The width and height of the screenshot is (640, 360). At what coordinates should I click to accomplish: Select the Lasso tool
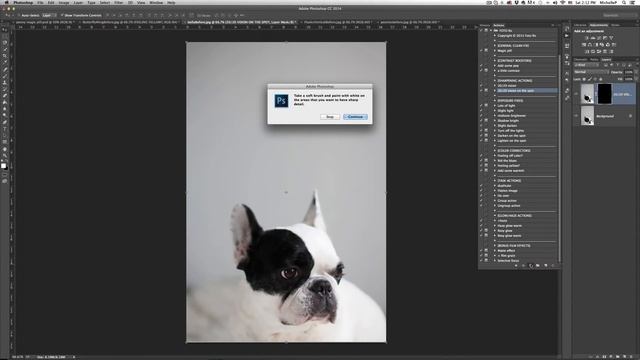[x=5, y=43]
